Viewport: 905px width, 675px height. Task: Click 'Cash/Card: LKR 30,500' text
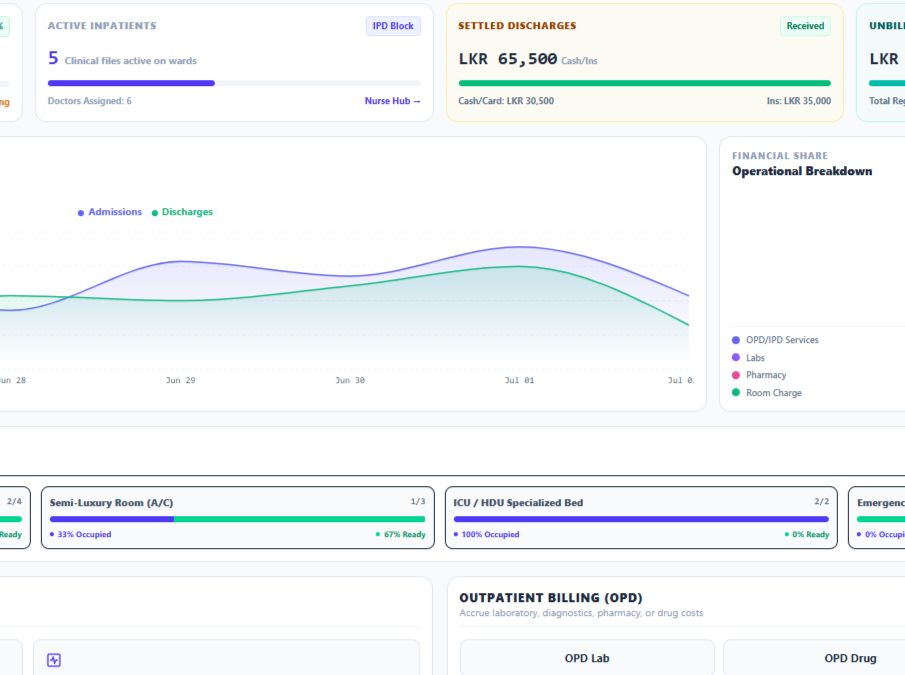(506, 101)
